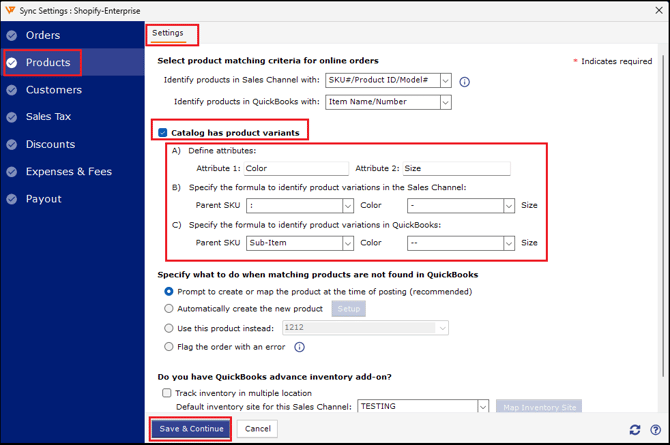Viewport: 670px width, 445px height.
Task: Select Automatically create the new product
Action: pyautogui.click(x=169, y=309)
